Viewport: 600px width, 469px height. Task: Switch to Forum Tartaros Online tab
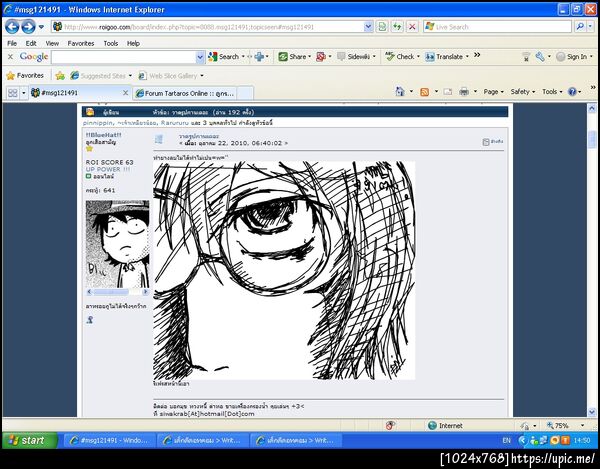185,93
